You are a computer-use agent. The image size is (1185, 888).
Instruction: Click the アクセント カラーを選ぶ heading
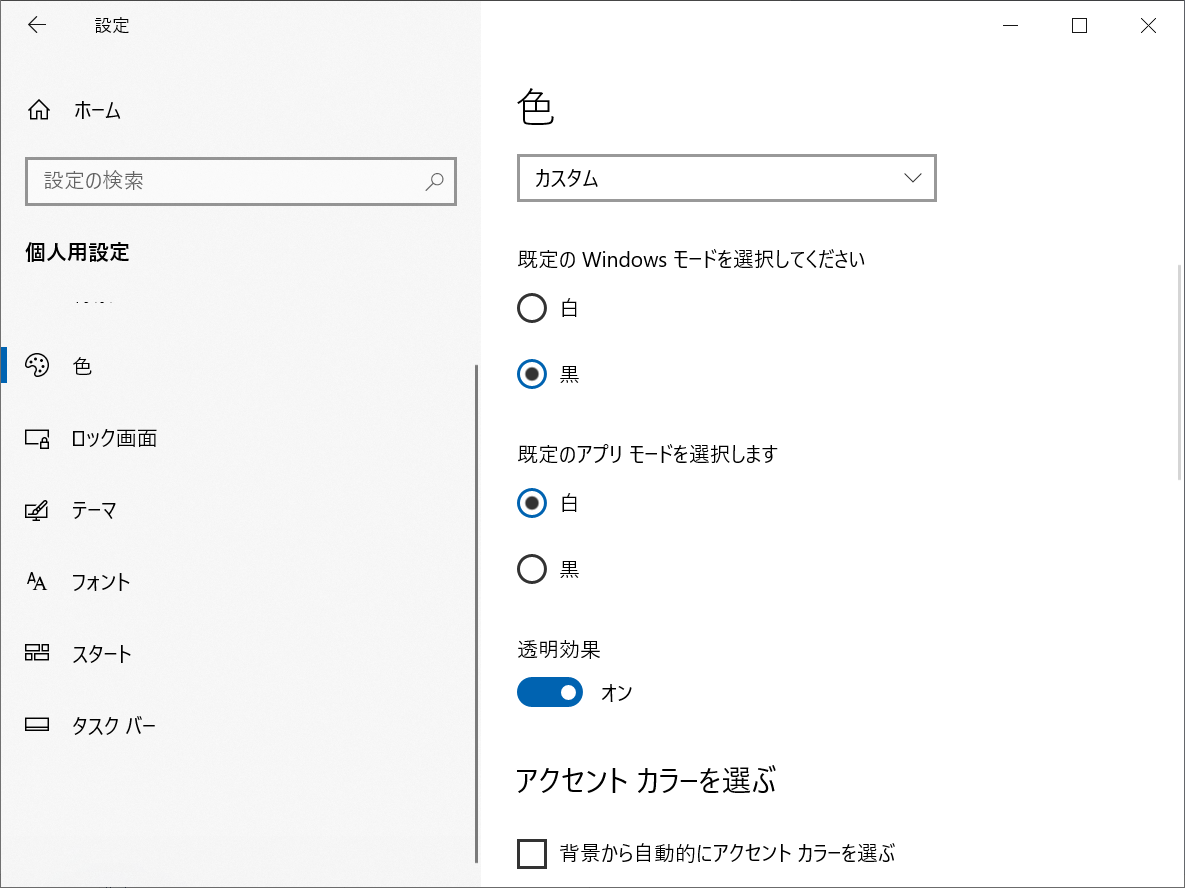pyautogui.click(x=646, y=781)
